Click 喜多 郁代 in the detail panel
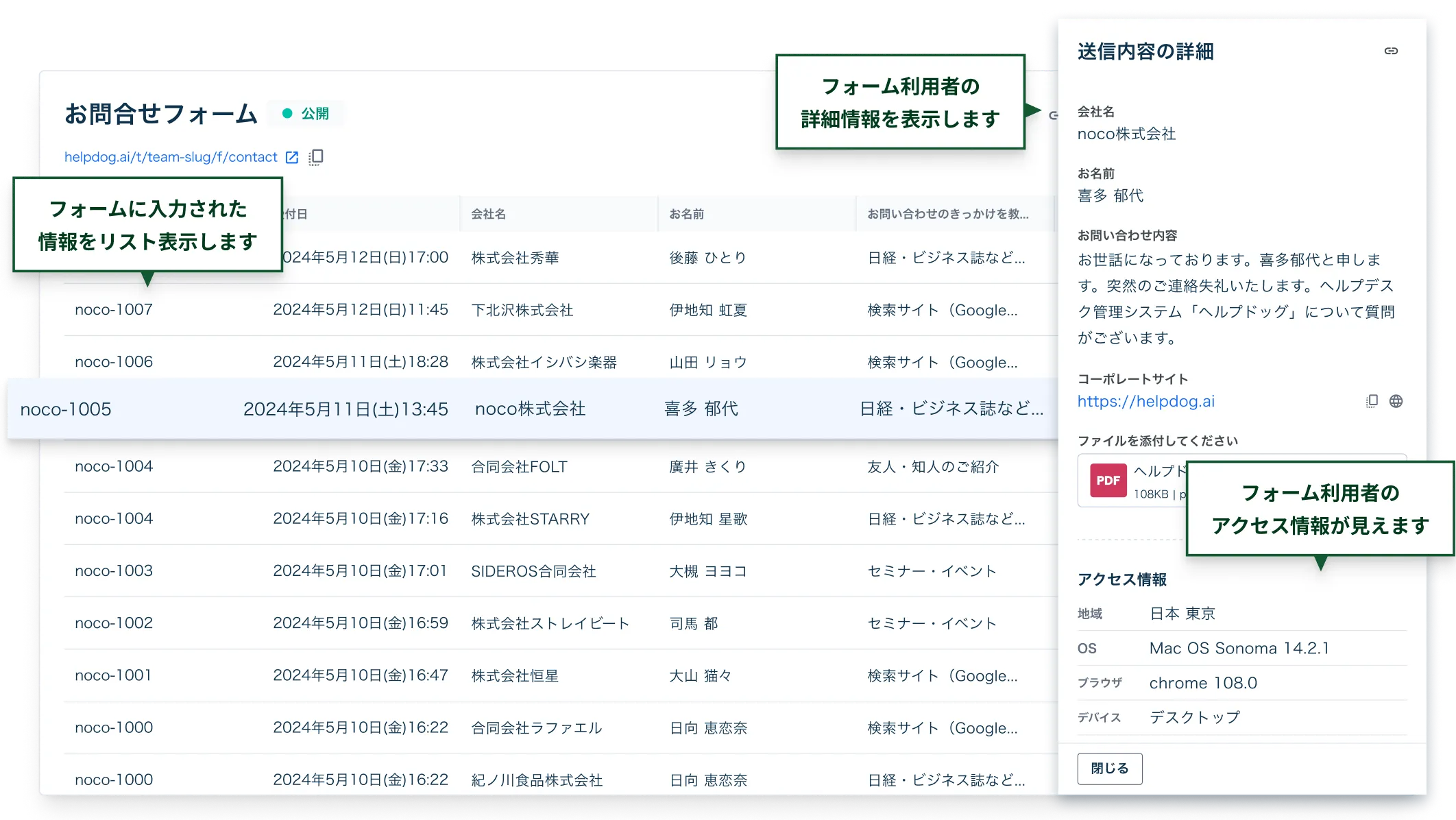Screen dimensions: 1456x820 point(1111,196)
